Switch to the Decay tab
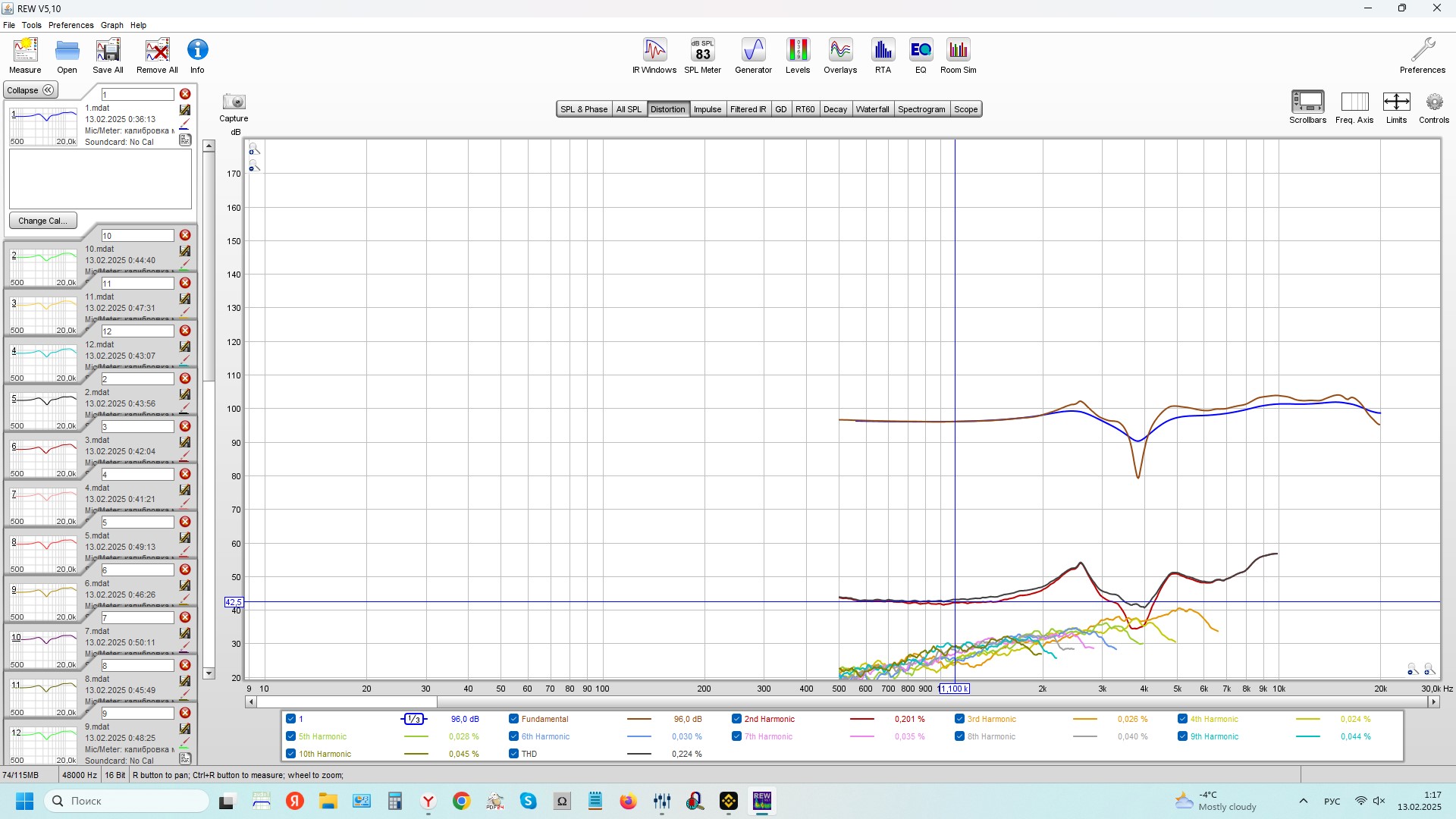 [835, 109]
